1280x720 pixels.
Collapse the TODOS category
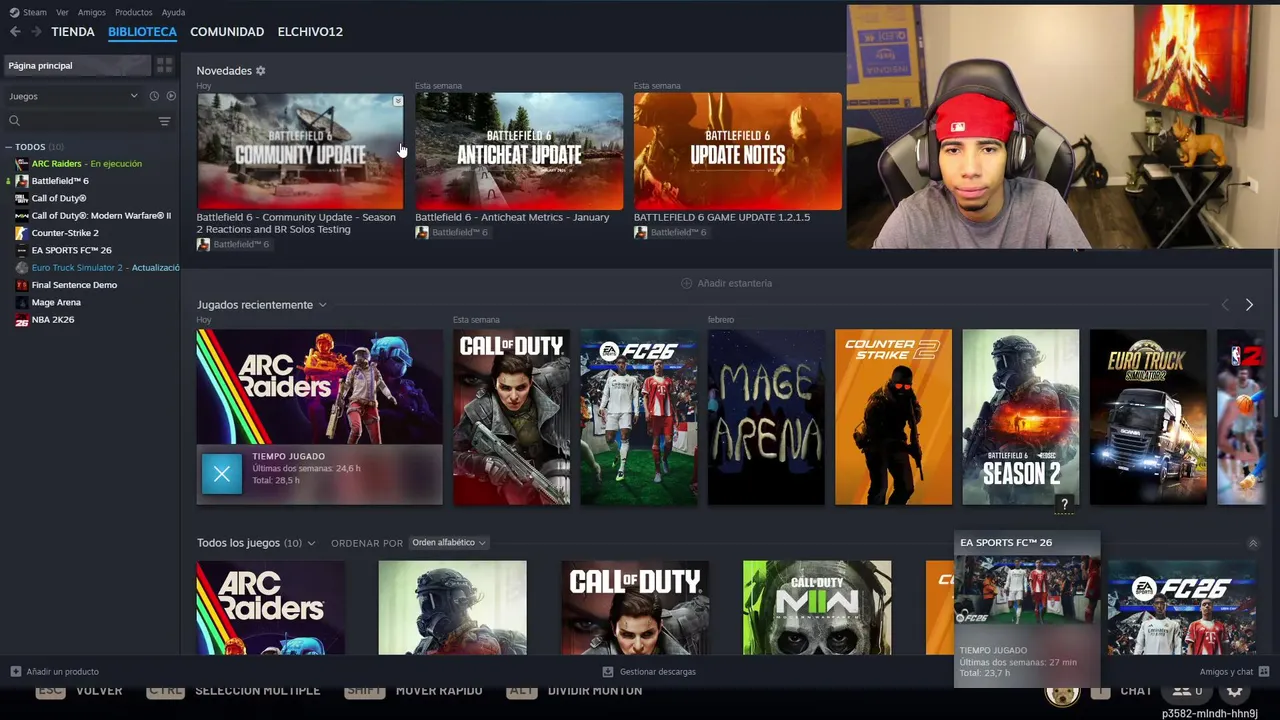9,147
